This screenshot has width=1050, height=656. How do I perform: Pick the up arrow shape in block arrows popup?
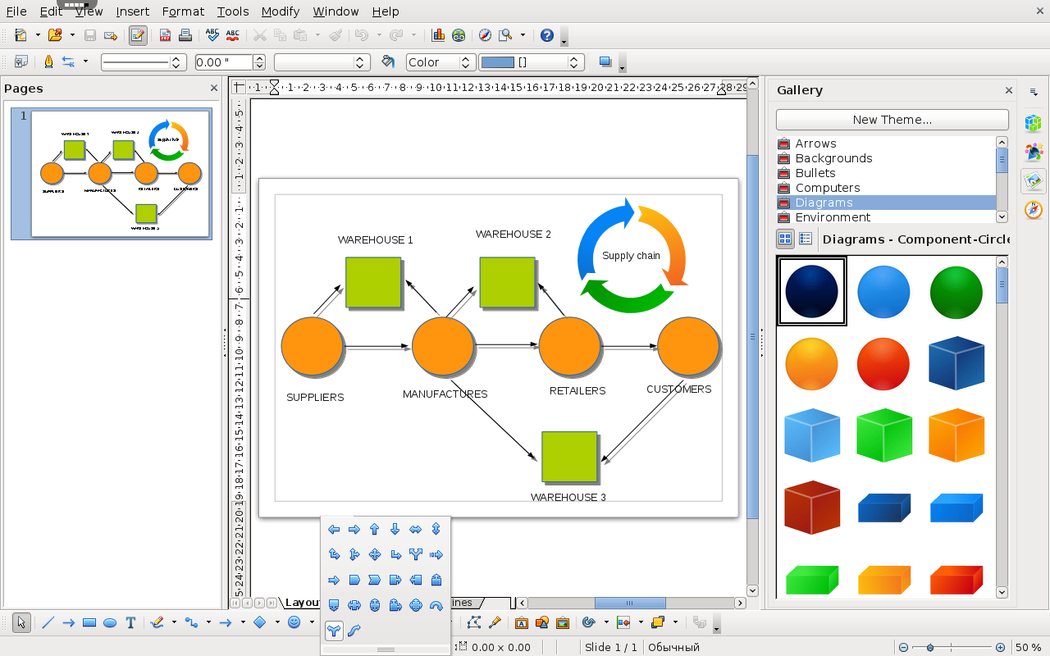(374, 530)
